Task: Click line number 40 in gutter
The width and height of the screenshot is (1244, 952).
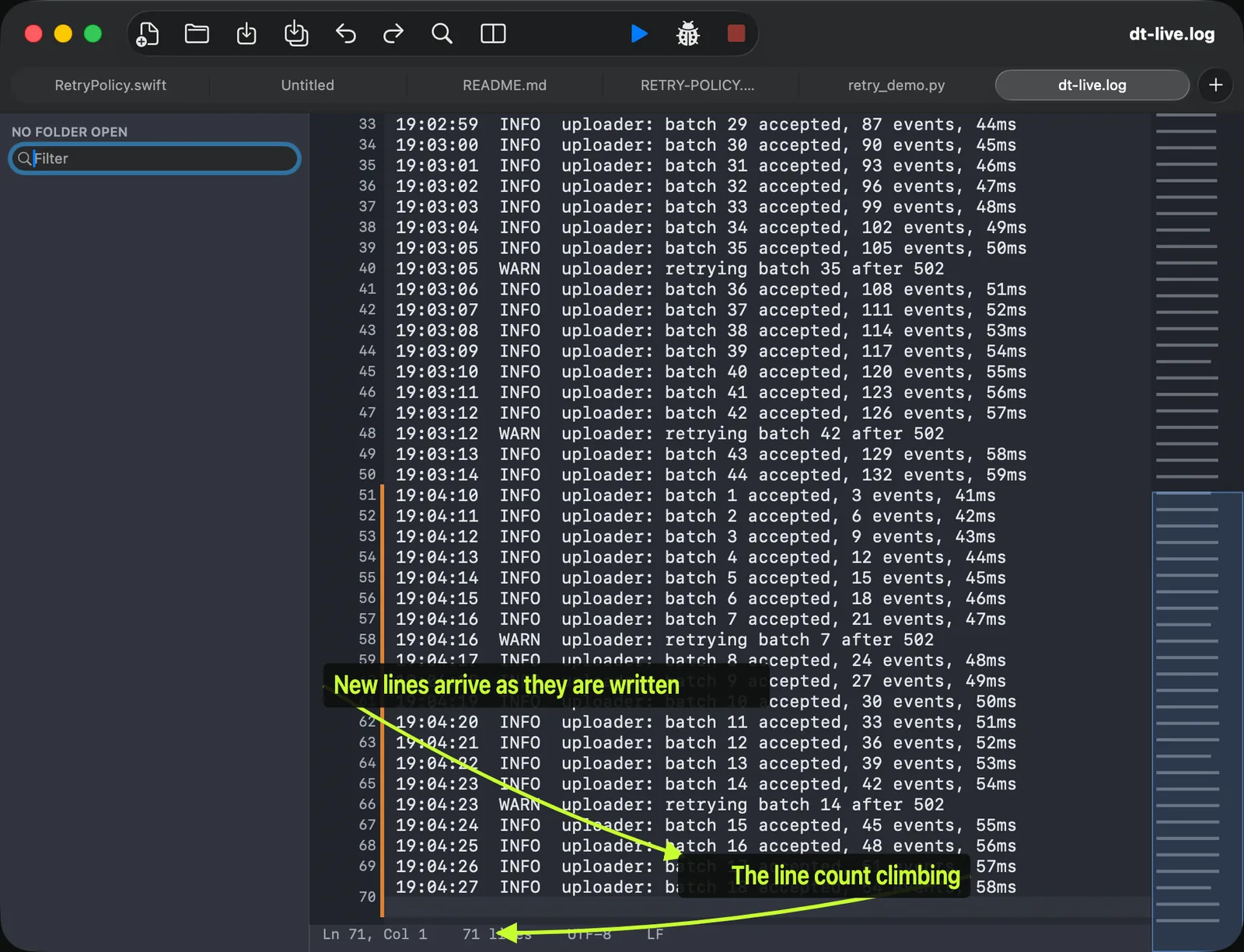Action: [x=367, y=268]
